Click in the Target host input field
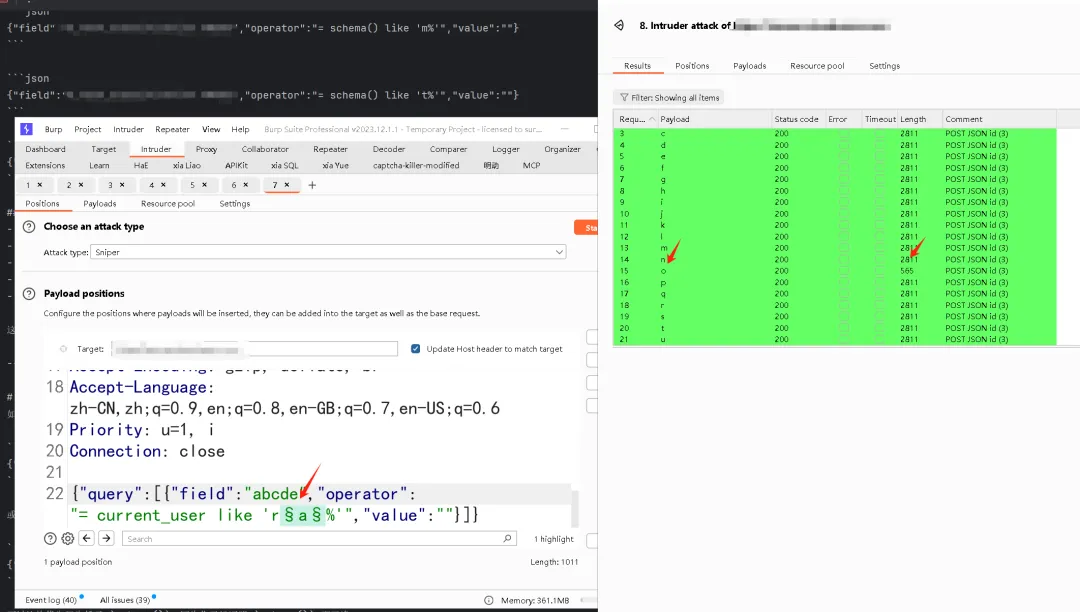 [x=254, y=349]
